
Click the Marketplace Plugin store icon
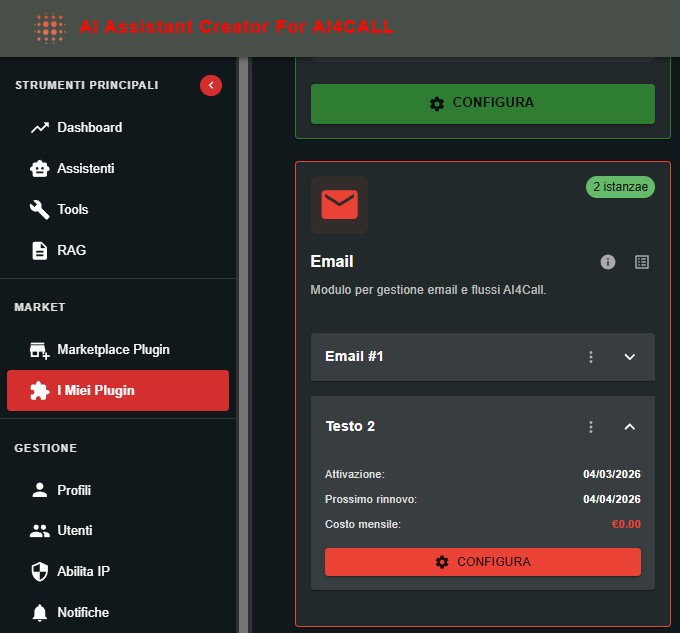40,350
